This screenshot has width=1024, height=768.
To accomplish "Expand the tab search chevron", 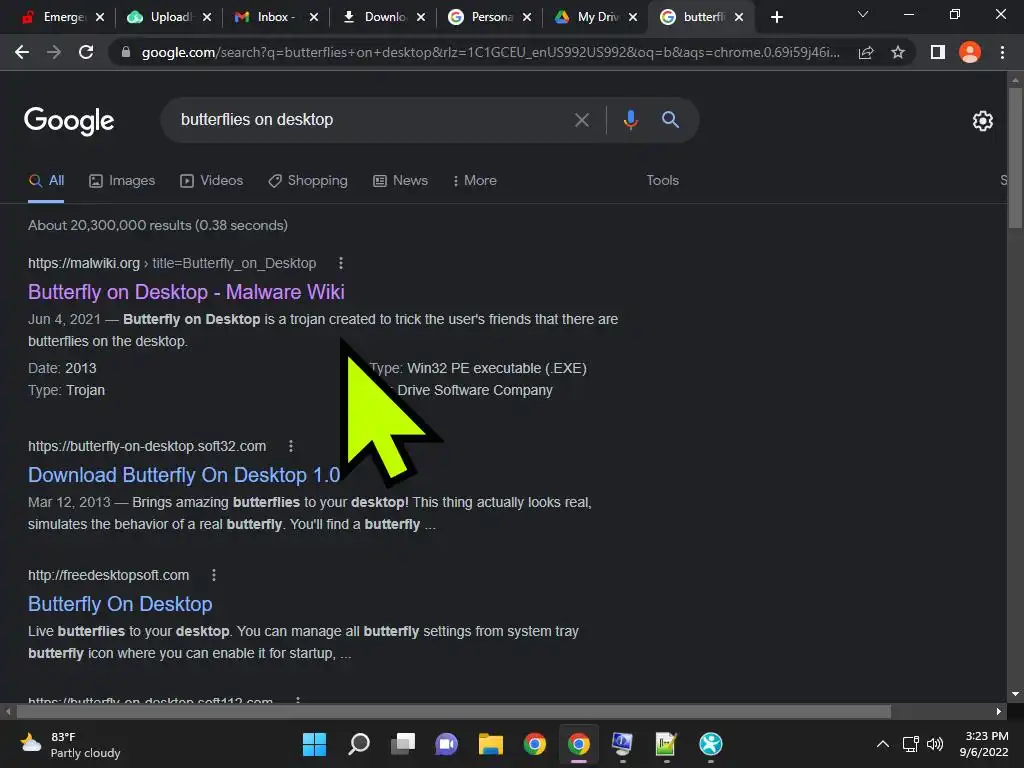I will pyautogui.click(x=863, y=14).
